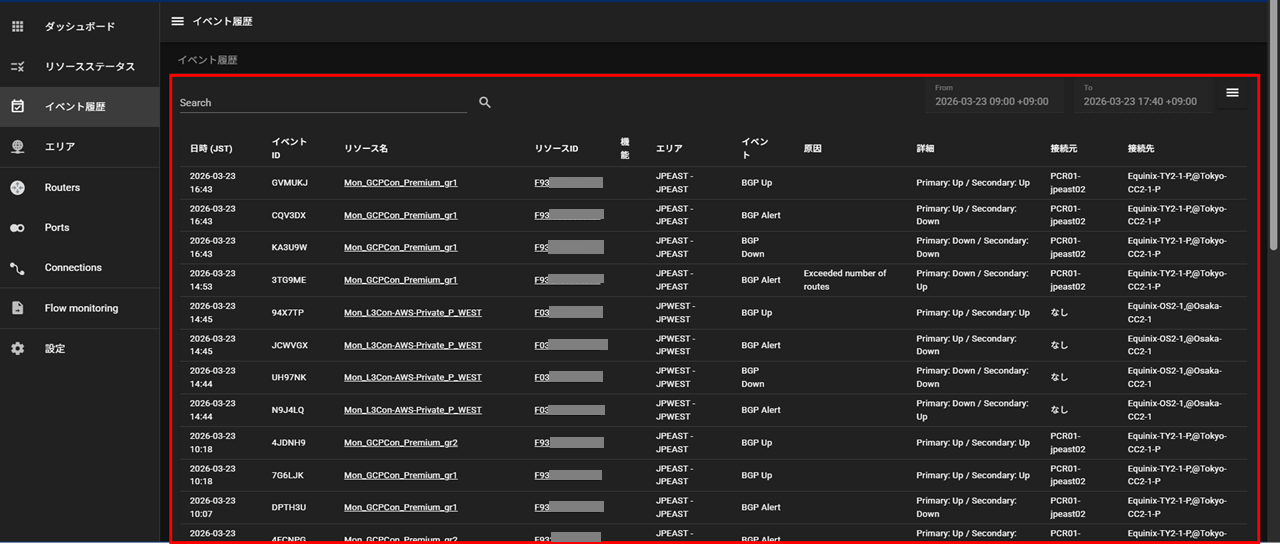Click the Dashboard grid icon in sidebar

[17, 27]
